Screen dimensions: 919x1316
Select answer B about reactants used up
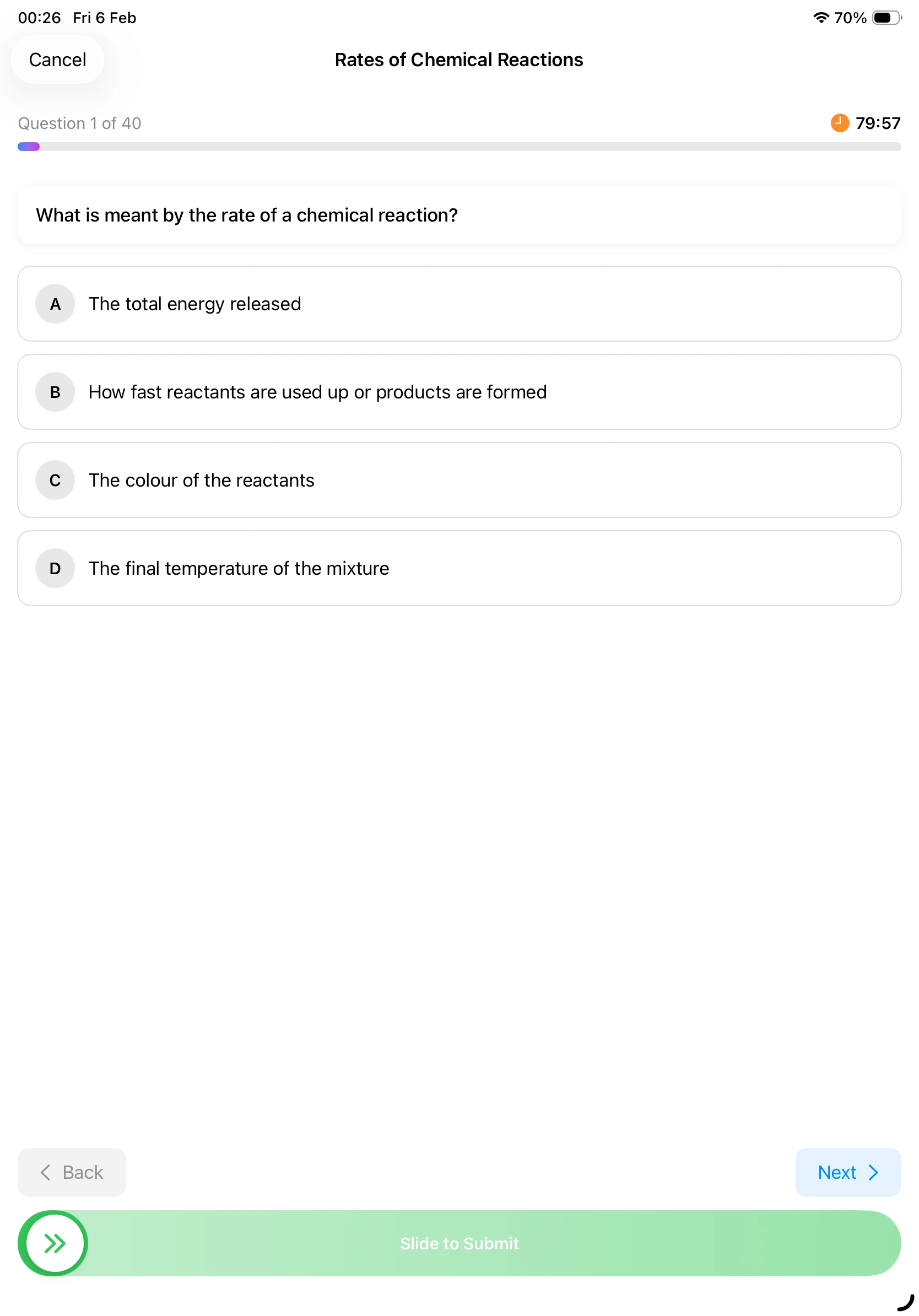(458, 392)
